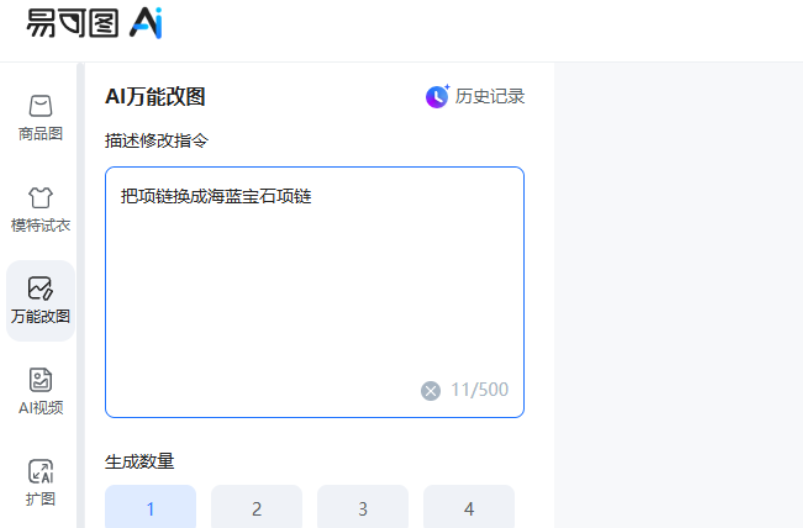Select generation count 3
The height and width of the screenshot is (531, 803).
[362, 509]
